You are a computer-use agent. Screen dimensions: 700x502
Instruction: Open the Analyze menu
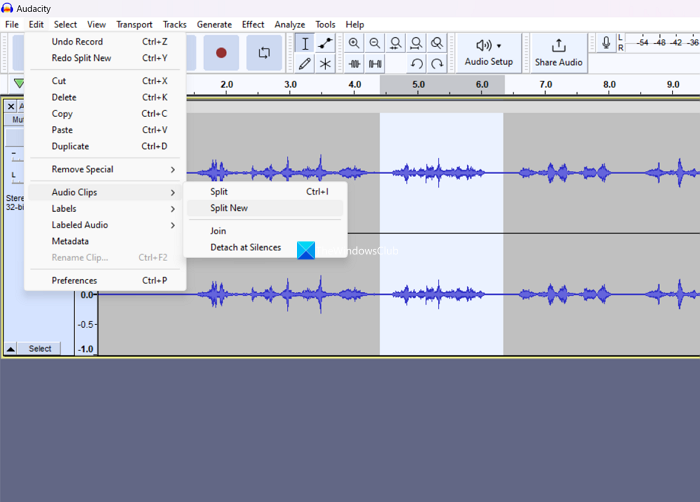[289, 24]
